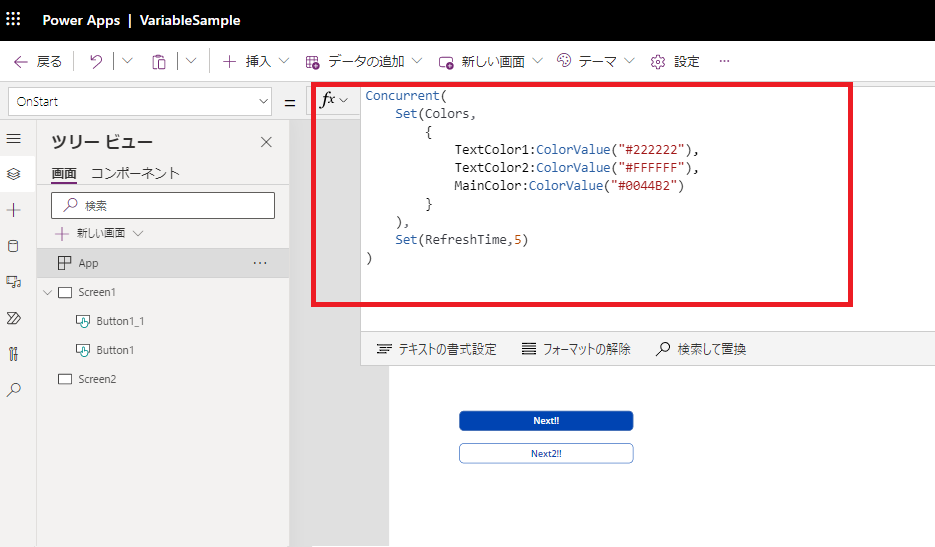Click the Next2!! button on canvas
Image resolution: width=935 pixels, height=547 pixels.
[546, 453]
